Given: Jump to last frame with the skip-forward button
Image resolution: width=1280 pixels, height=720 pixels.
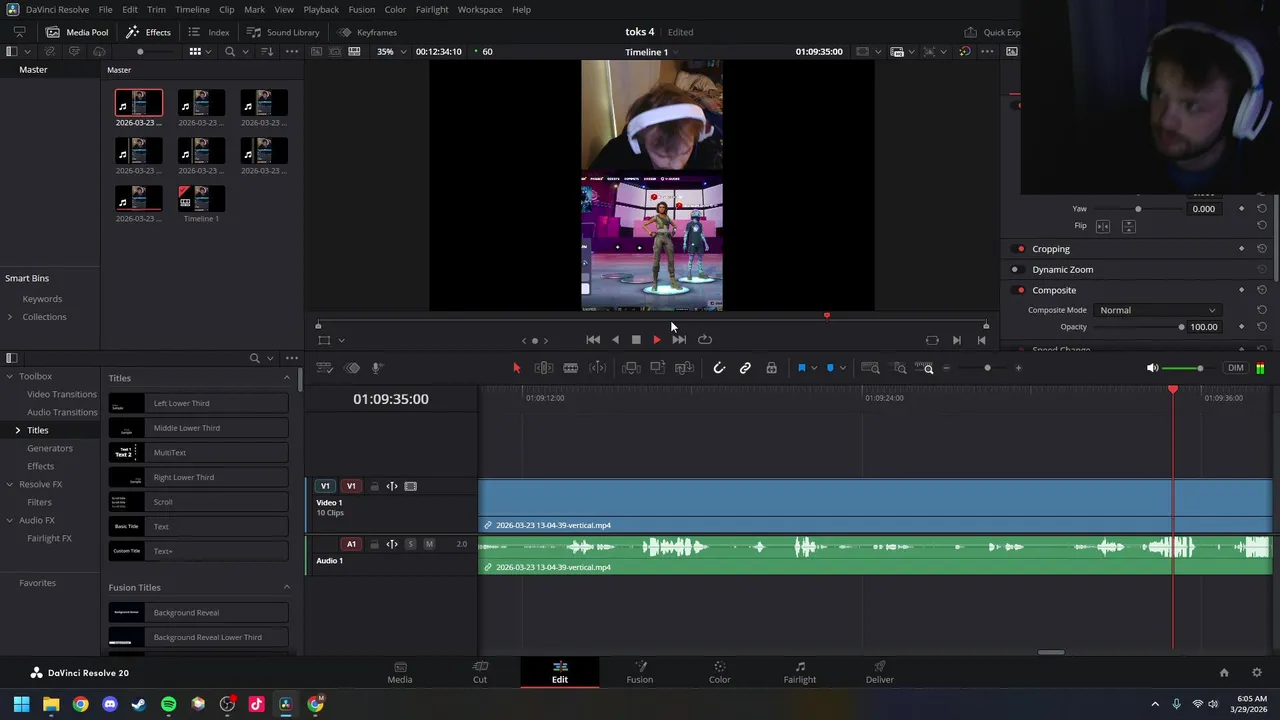Looking at the screenshot, I should coord(679,340).
